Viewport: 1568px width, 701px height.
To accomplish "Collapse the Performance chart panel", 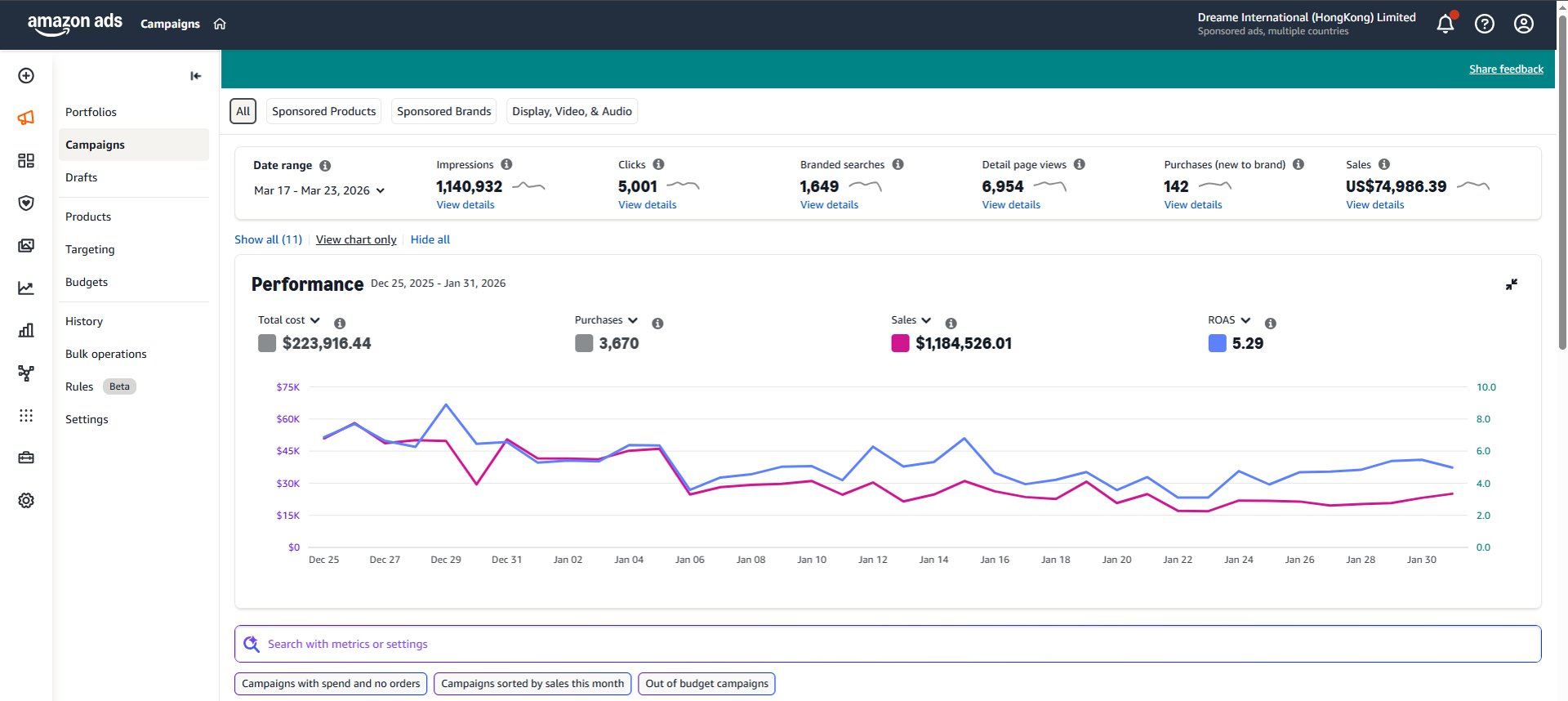I will point(1511,284).
